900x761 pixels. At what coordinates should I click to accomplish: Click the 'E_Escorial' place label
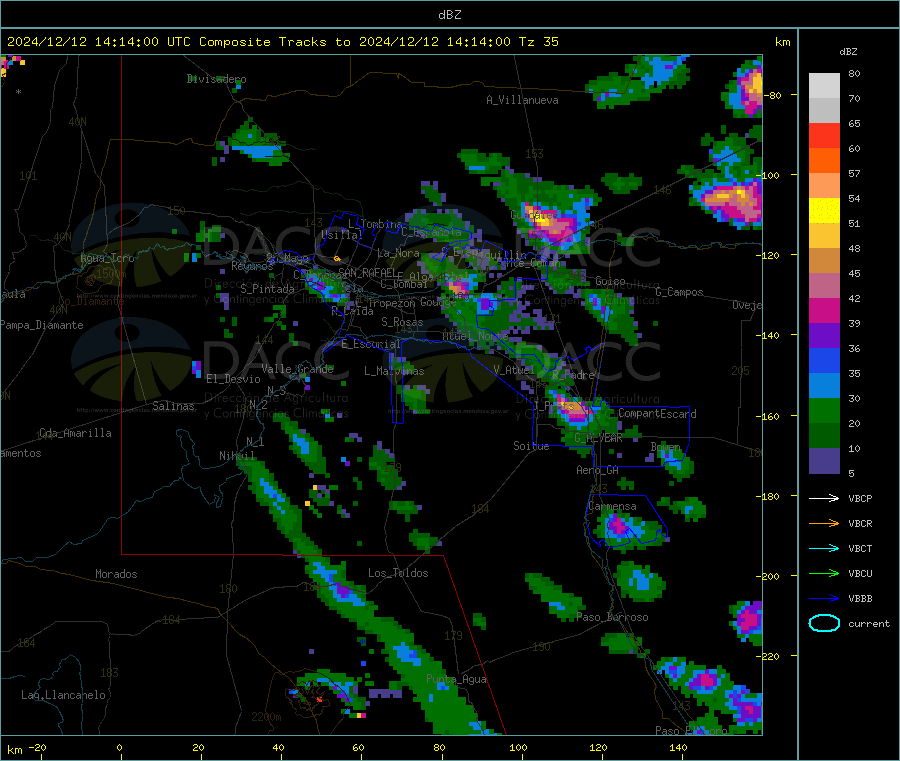[x=371, y=344]
